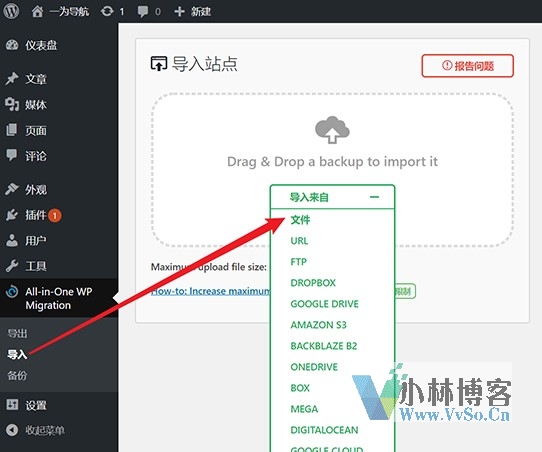The image size is (542, 452).
Task: Select GOOGLE DRIVE as import source
Action: tap(325, 304)
